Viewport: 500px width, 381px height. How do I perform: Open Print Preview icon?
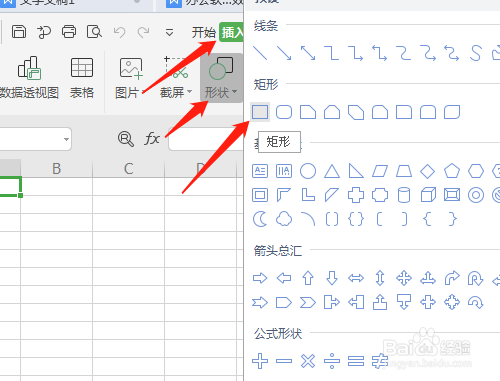[94, 32]
